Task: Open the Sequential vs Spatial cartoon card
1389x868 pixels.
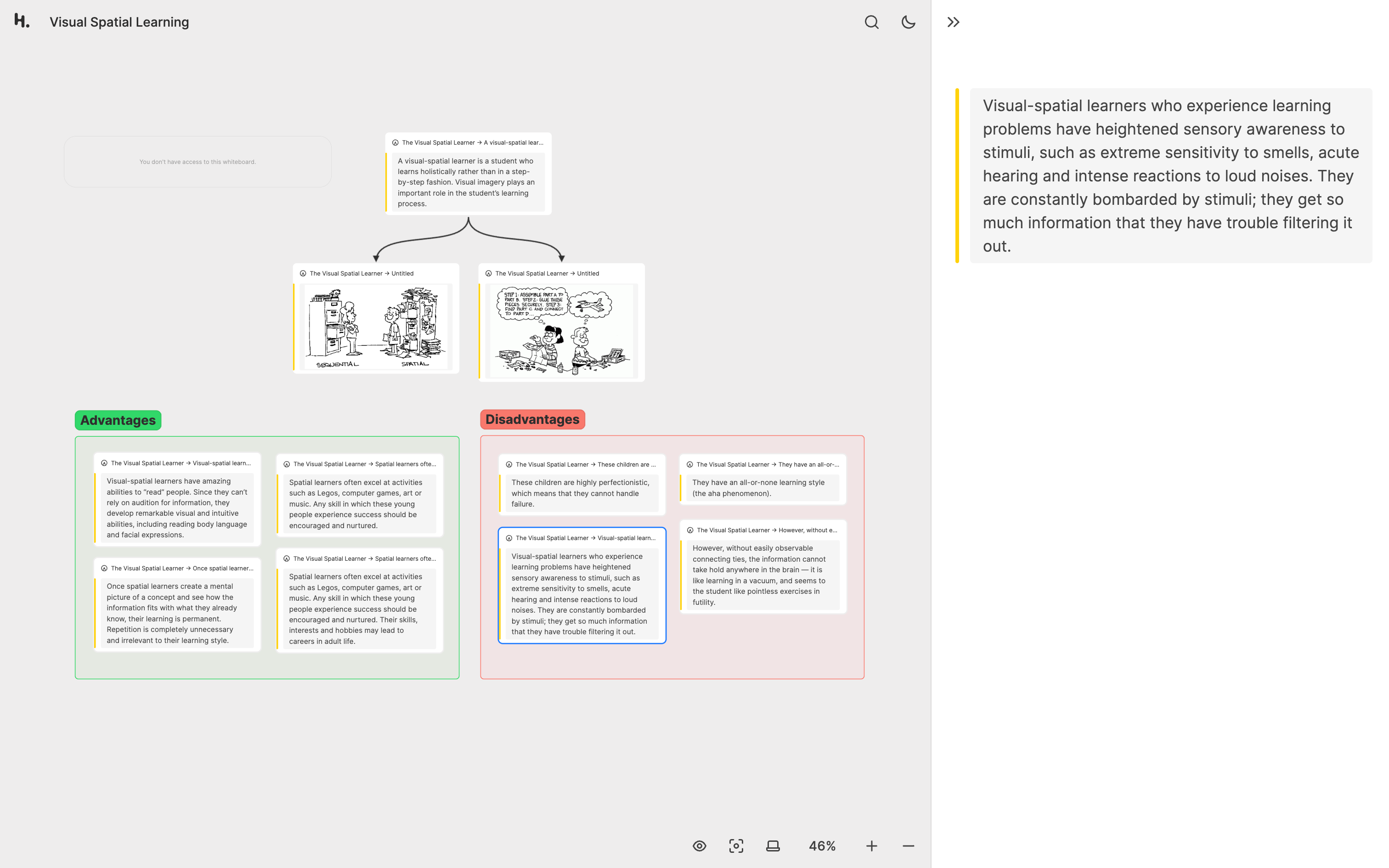Action: (x=376, y=326)
